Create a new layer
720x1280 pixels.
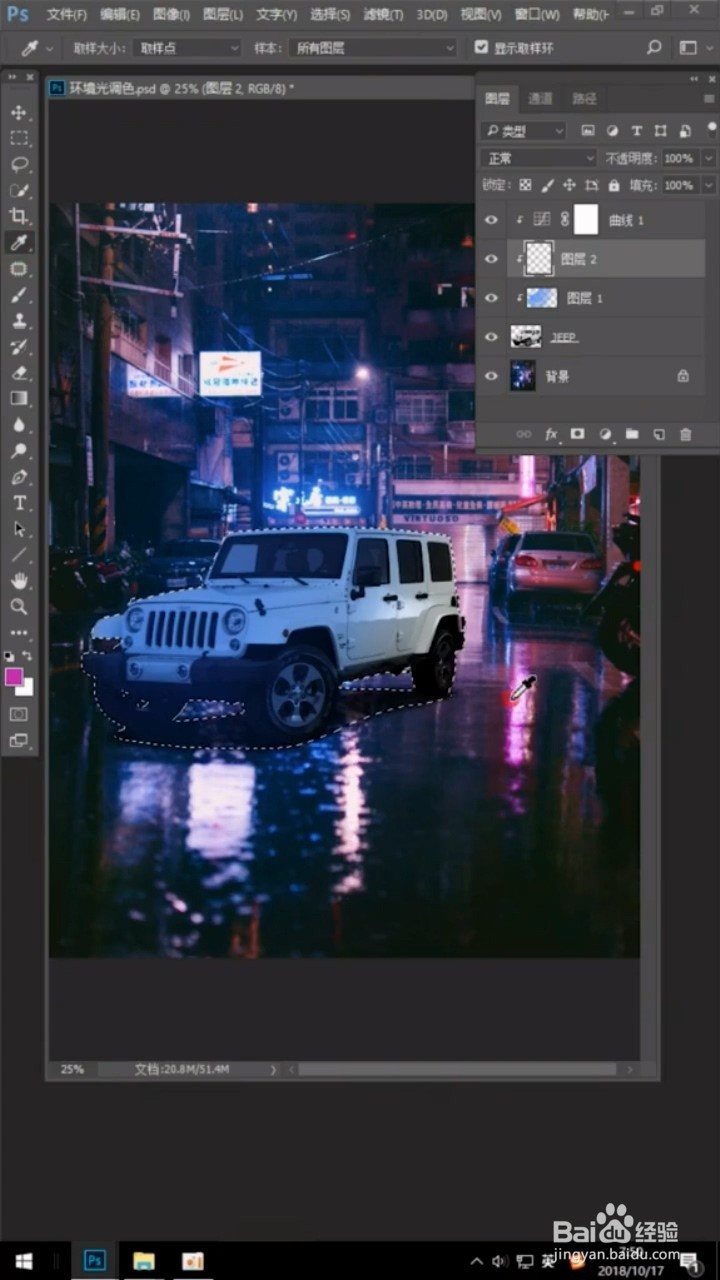(659, 434)
